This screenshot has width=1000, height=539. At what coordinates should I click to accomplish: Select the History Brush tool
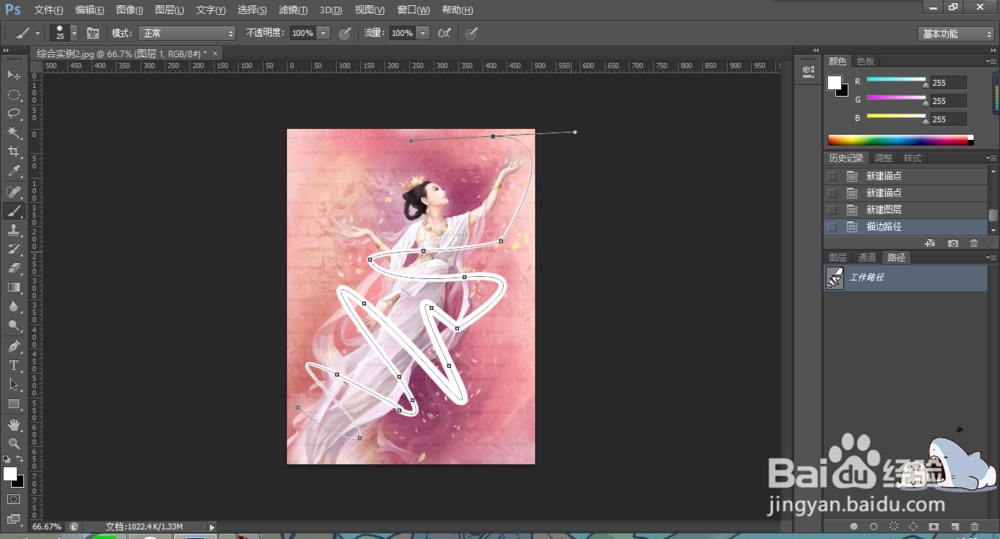tap(13, 249)
